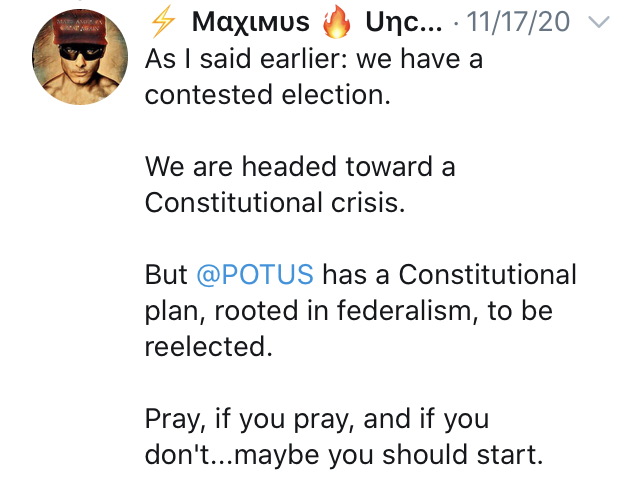
Task: Select the "We are headed toward a" line
Action: (300, 167)
